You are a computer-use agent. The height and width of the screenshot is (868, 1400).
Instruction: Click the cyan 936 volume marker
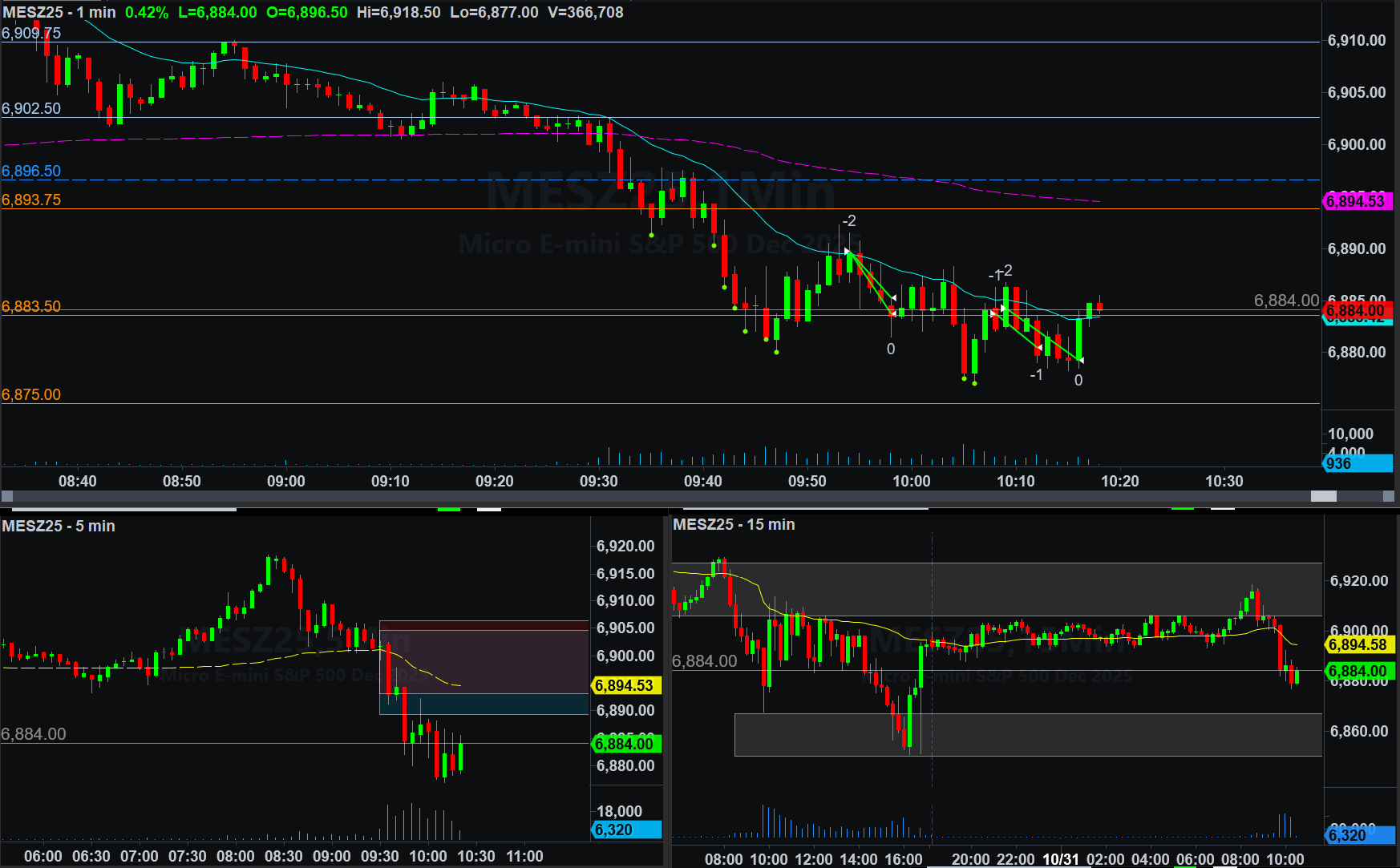(x=1356, y=463)
